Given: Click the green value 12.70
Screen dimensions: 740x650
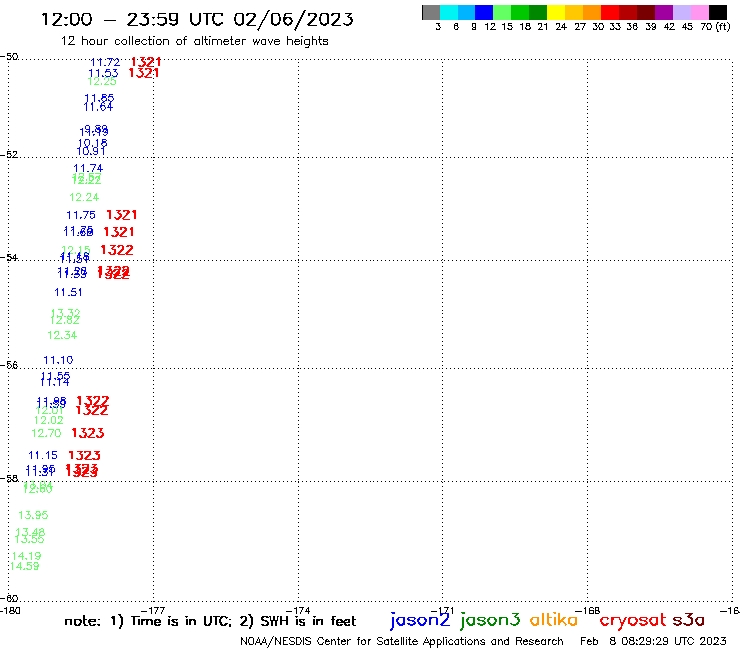Looking at the screenshot, I should click(x=46, y=433).
